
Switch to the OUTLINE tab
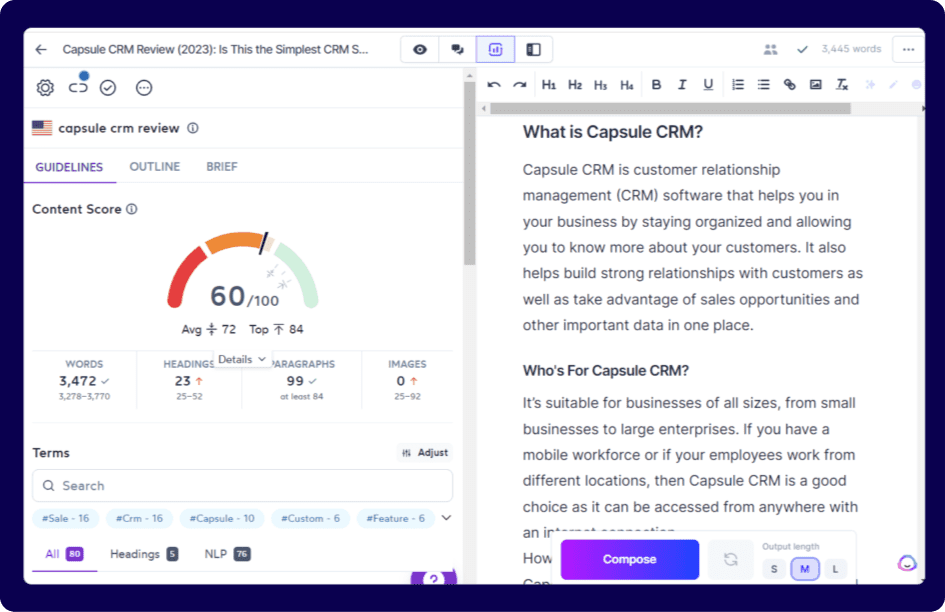(x=155, y=166)
